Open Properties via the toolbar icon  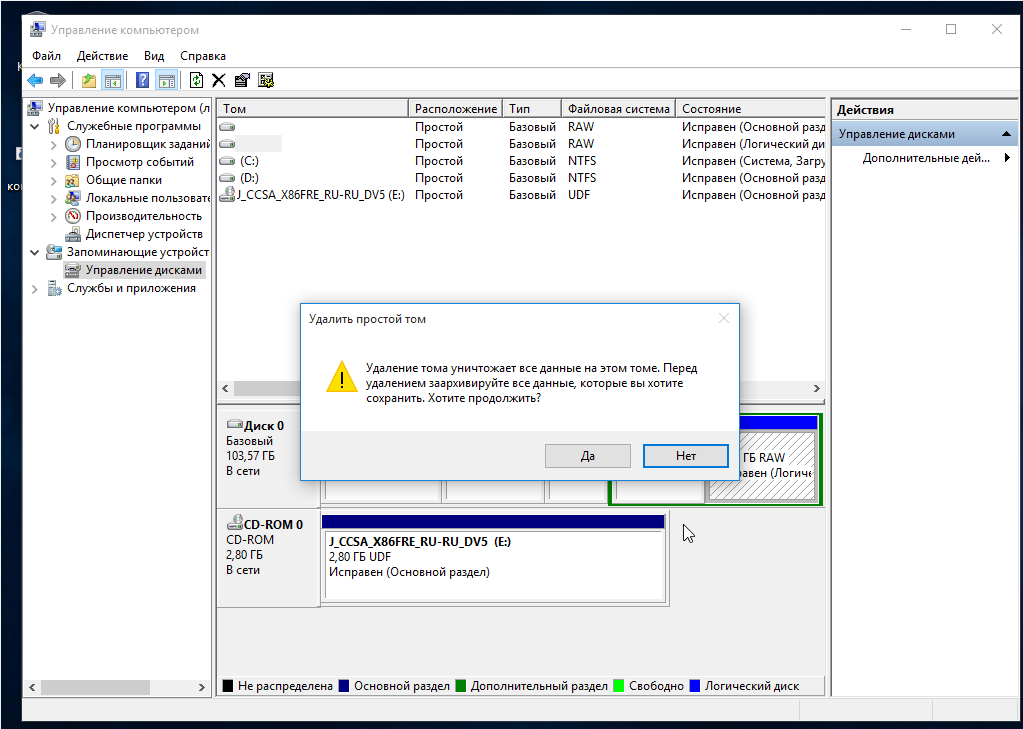click(x=242, y=80)
